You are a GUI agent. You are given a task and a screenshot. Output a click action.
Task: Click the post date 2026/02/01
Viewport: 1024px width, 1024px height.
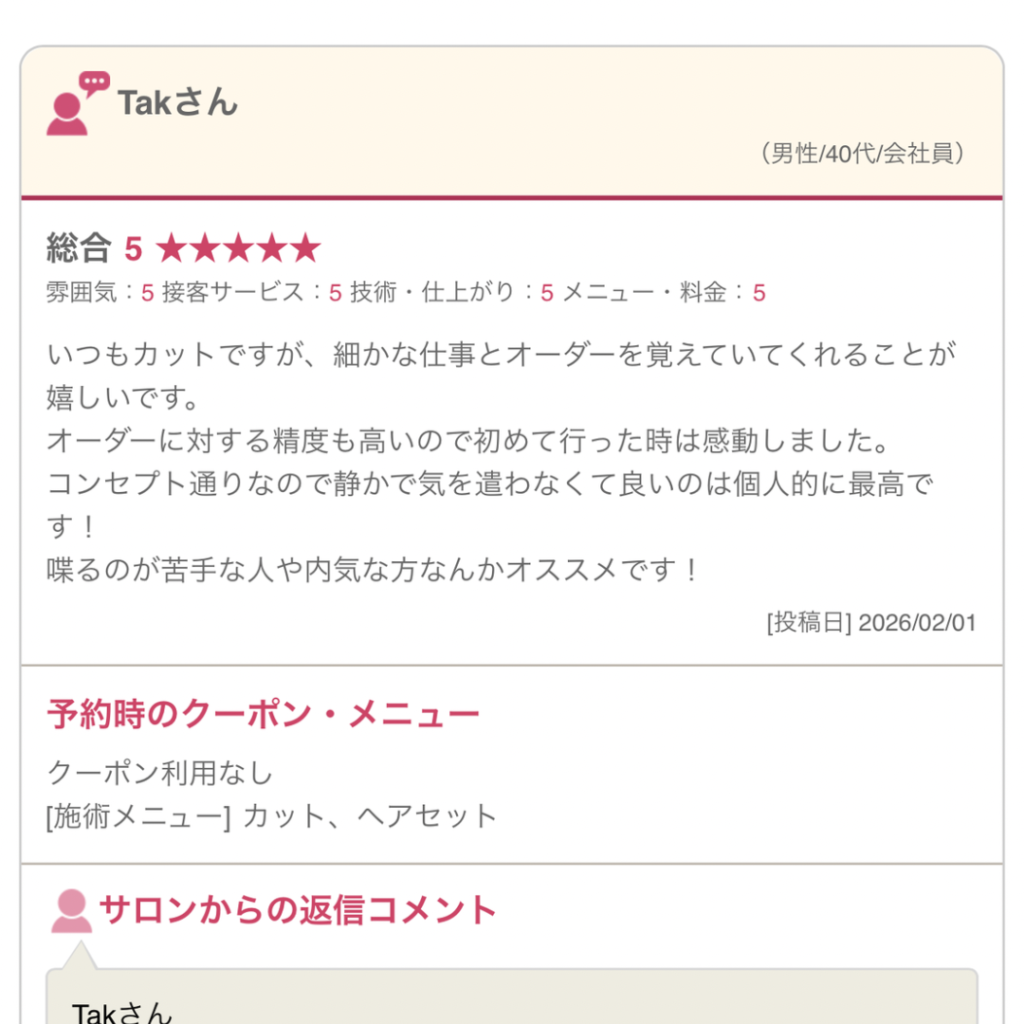tap(916, 623)
